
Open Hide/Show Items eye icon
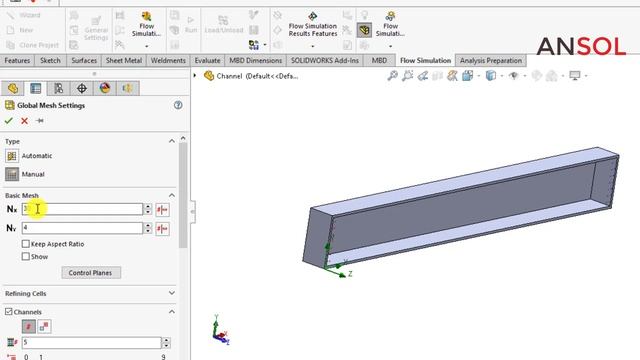point(514,76)
